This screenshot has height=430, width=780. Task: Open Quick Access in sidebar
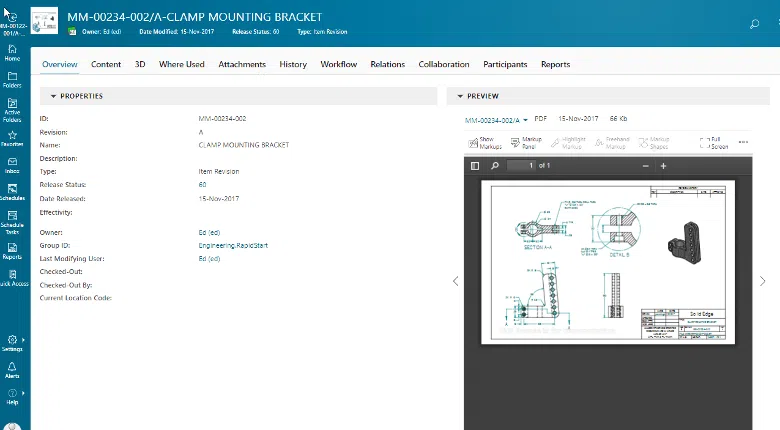pos(13,278)
